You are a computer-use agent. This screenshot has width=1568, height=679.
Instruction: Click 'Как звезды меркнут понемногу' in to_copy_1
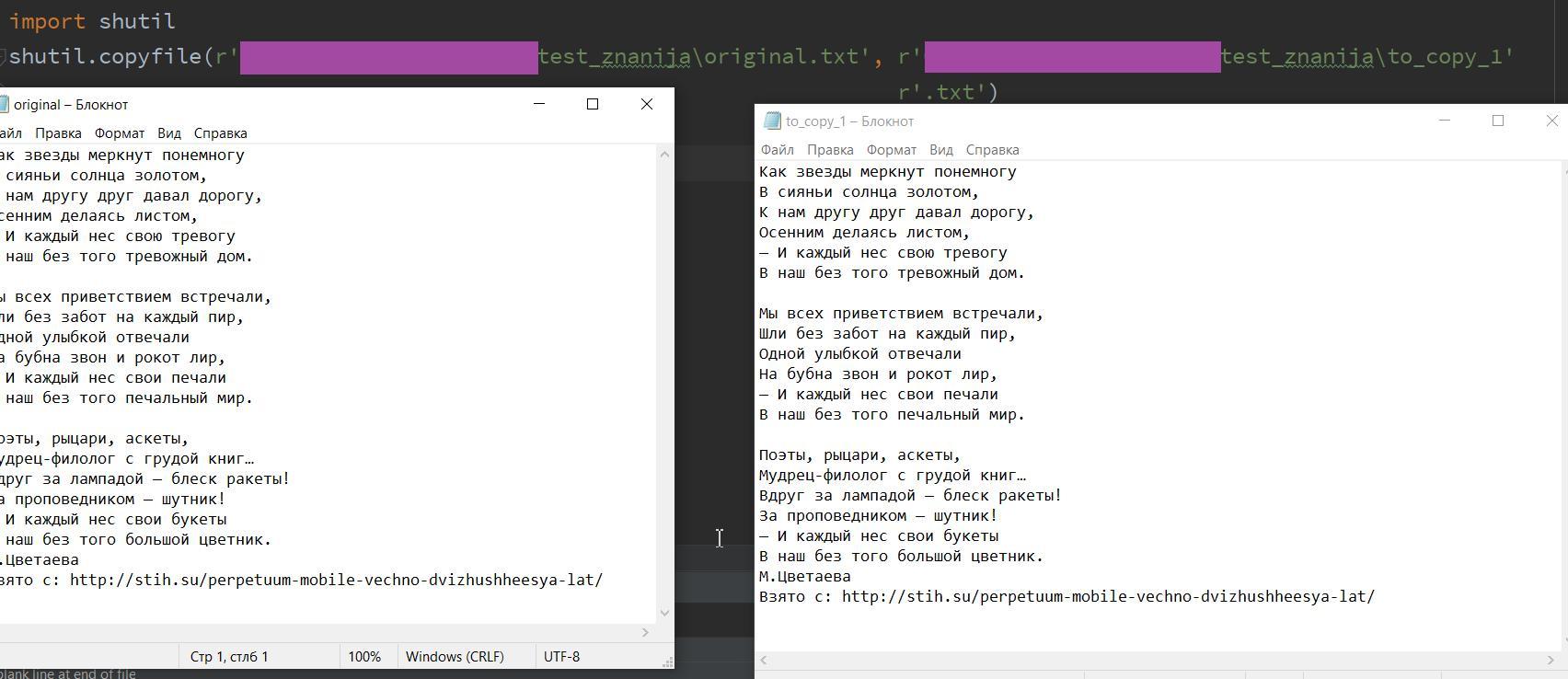887,172
